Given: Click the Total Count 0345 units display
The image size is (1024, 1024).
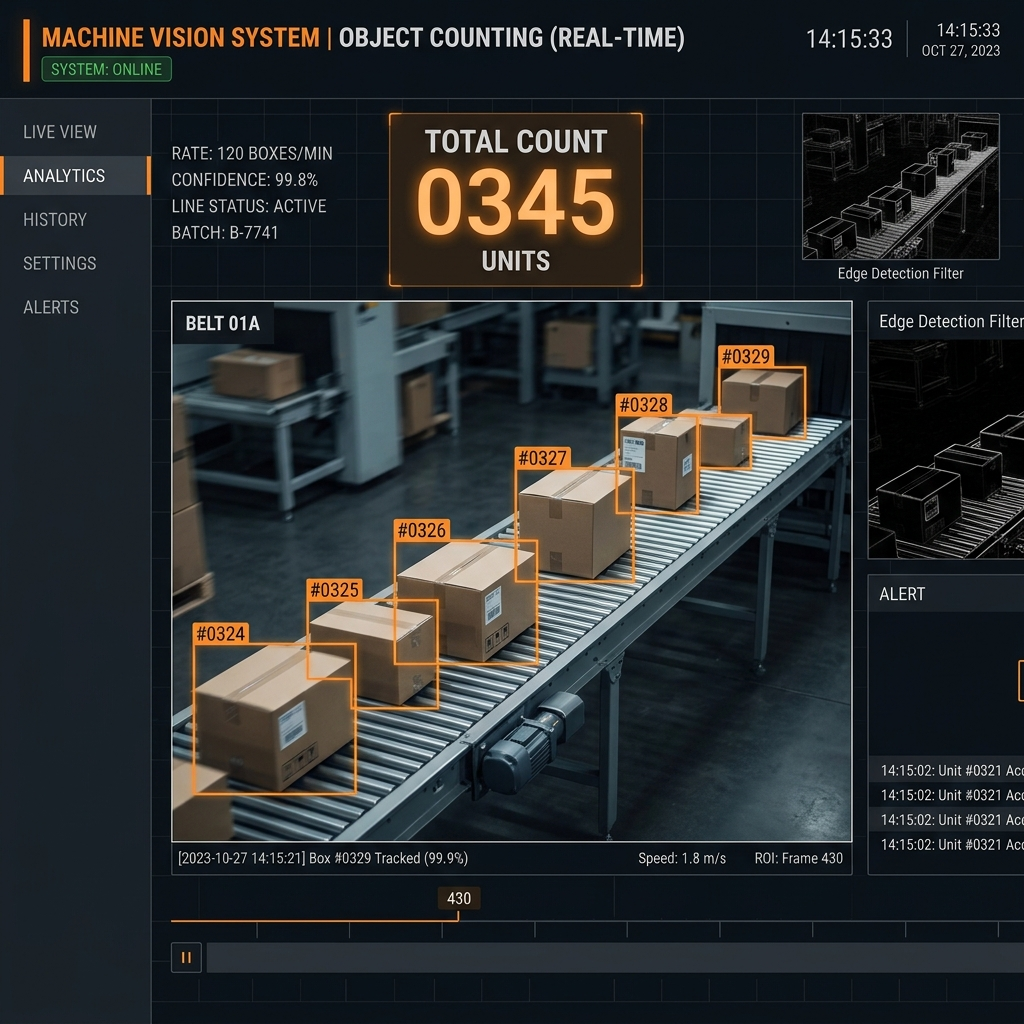Looking at the screenshot, I should pyautogui.click(x=515, y=200).
